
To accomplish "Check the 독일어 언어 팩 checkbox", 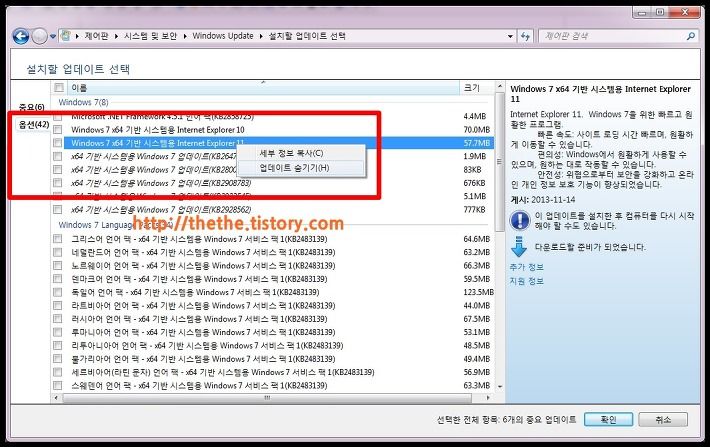I will point(58,292).
